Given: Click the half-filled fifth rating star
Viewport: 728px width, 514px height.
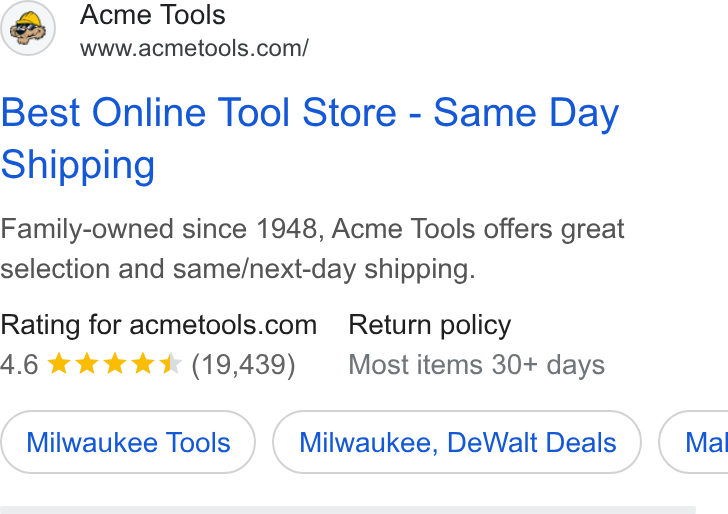Looking at the screenshot, I should pos(170,364).
